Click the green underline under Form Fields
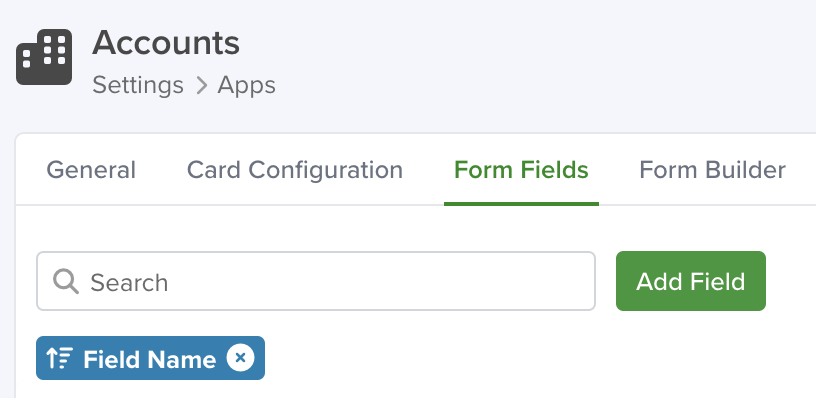The width and height of the screenshot is (816, 398). click(x=521, y=203)
